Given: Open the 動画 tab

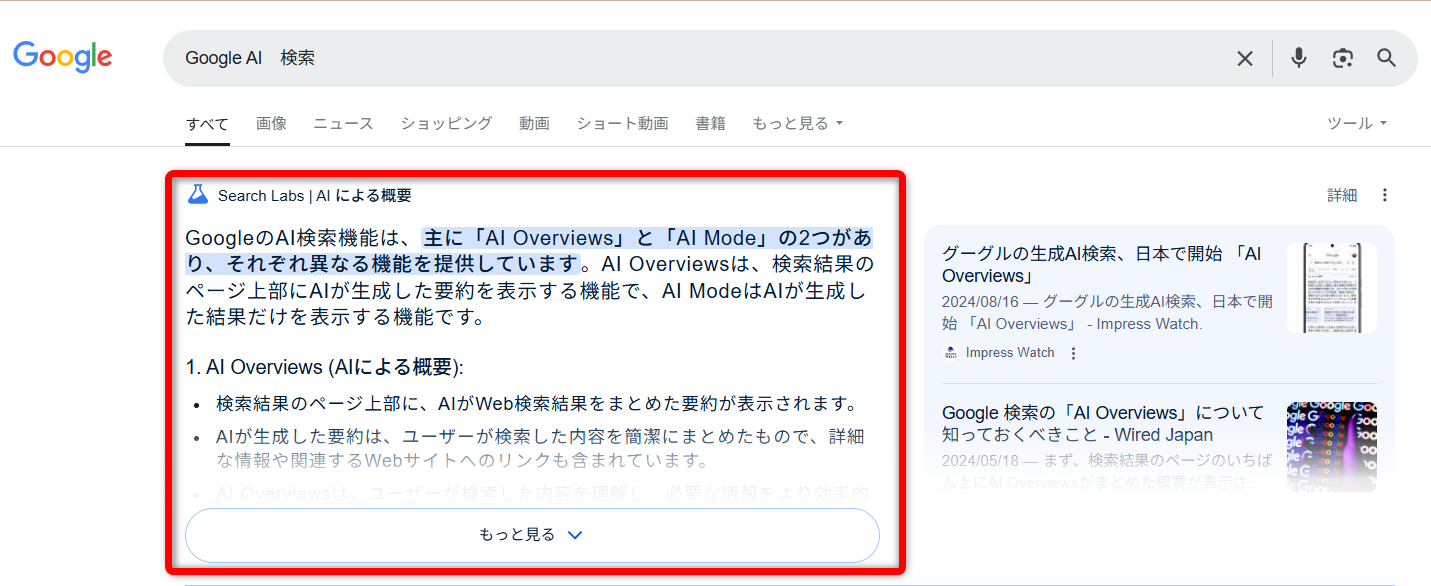Looking at the screenshot, I should click(x=534, y=123).
